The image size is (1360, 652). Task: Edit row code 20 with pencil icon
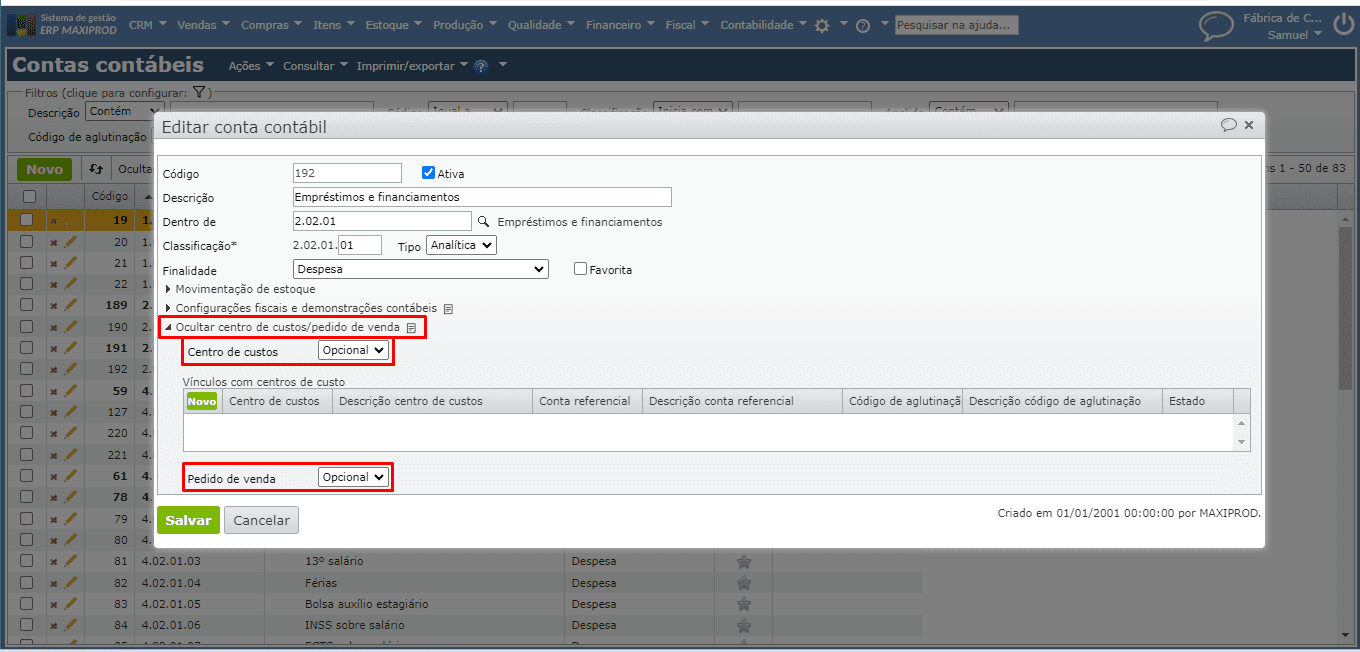point(70,242)
